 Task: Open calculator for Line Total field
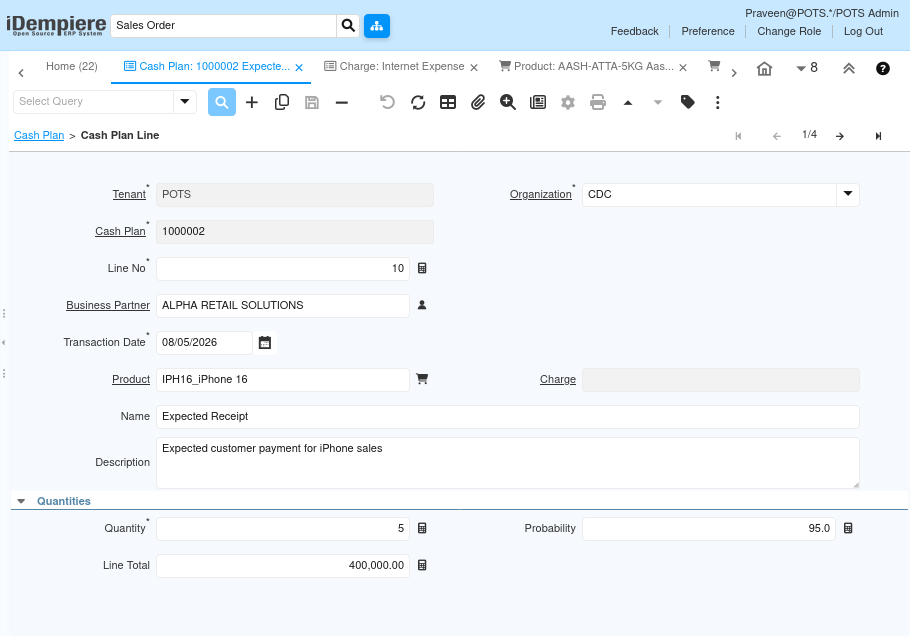click(422, 565)
